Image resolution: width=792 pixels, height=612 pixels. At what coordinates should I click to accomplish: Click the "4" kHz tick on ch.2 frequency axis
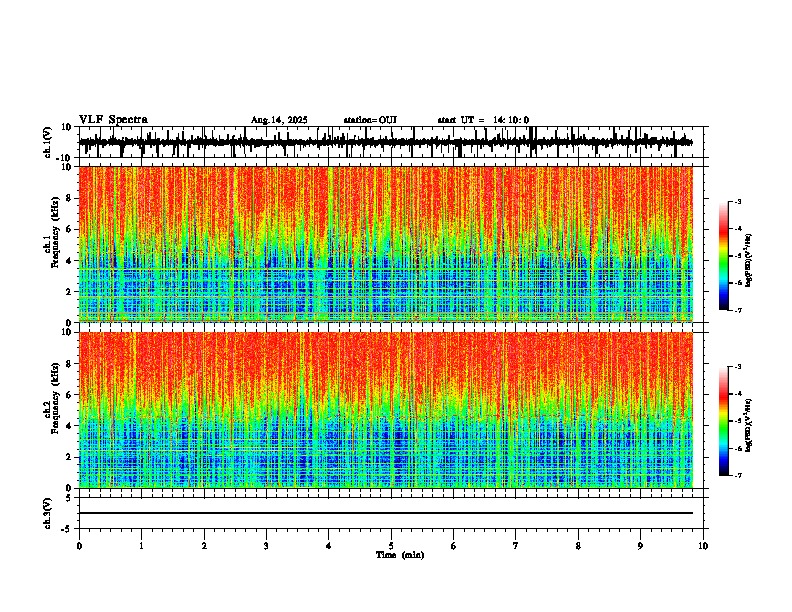pos(70,426)
